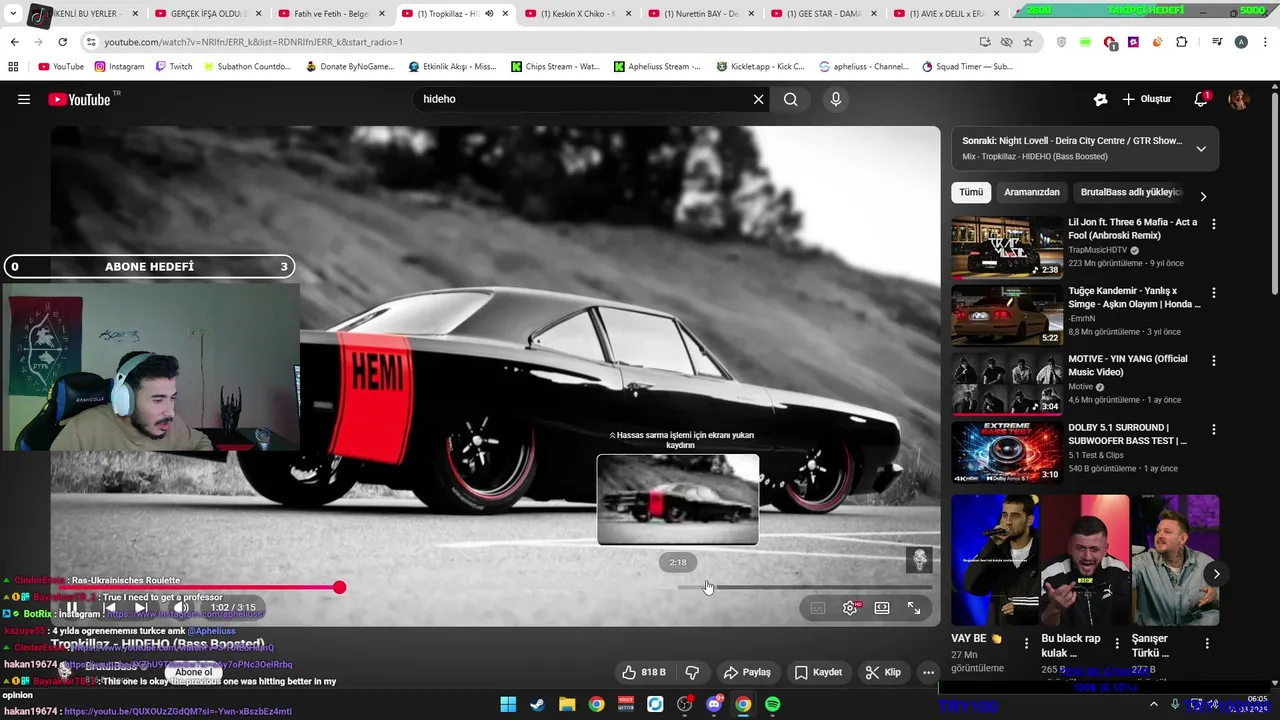Open the Instagram bookmark

point(119,67)
